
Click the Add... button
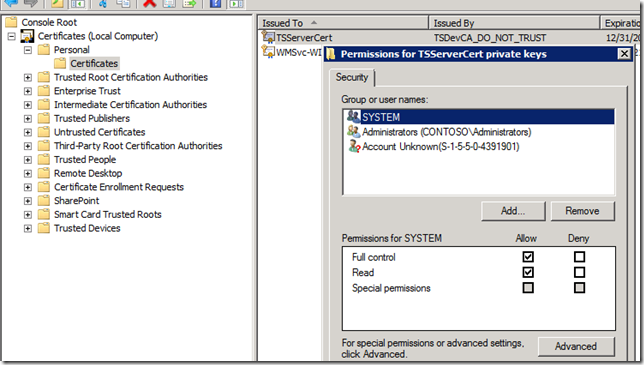[513, 211]
